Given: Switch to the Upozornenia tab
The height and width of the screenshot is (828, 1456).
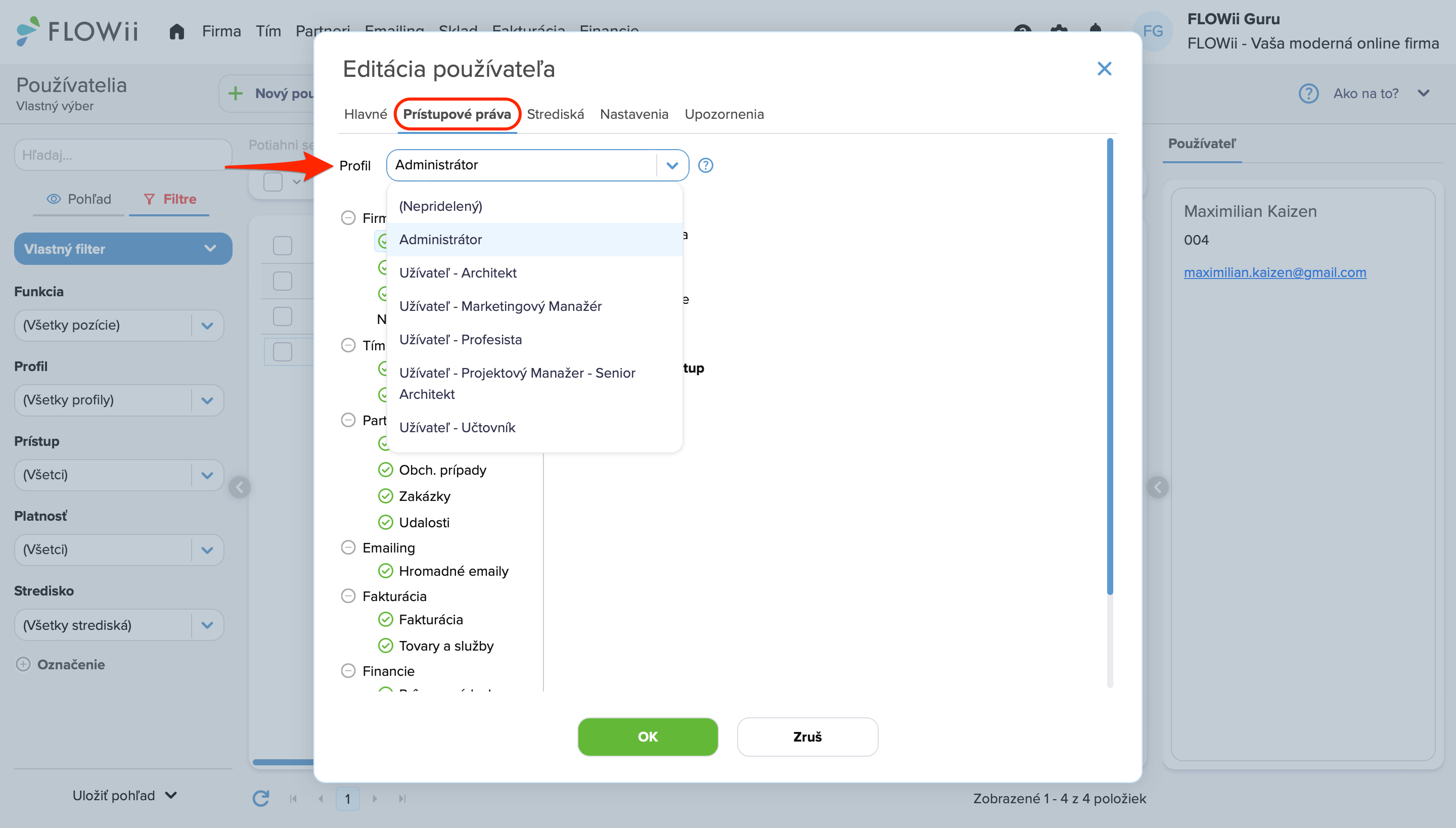Looking at the screenshot, I should 724,114.
